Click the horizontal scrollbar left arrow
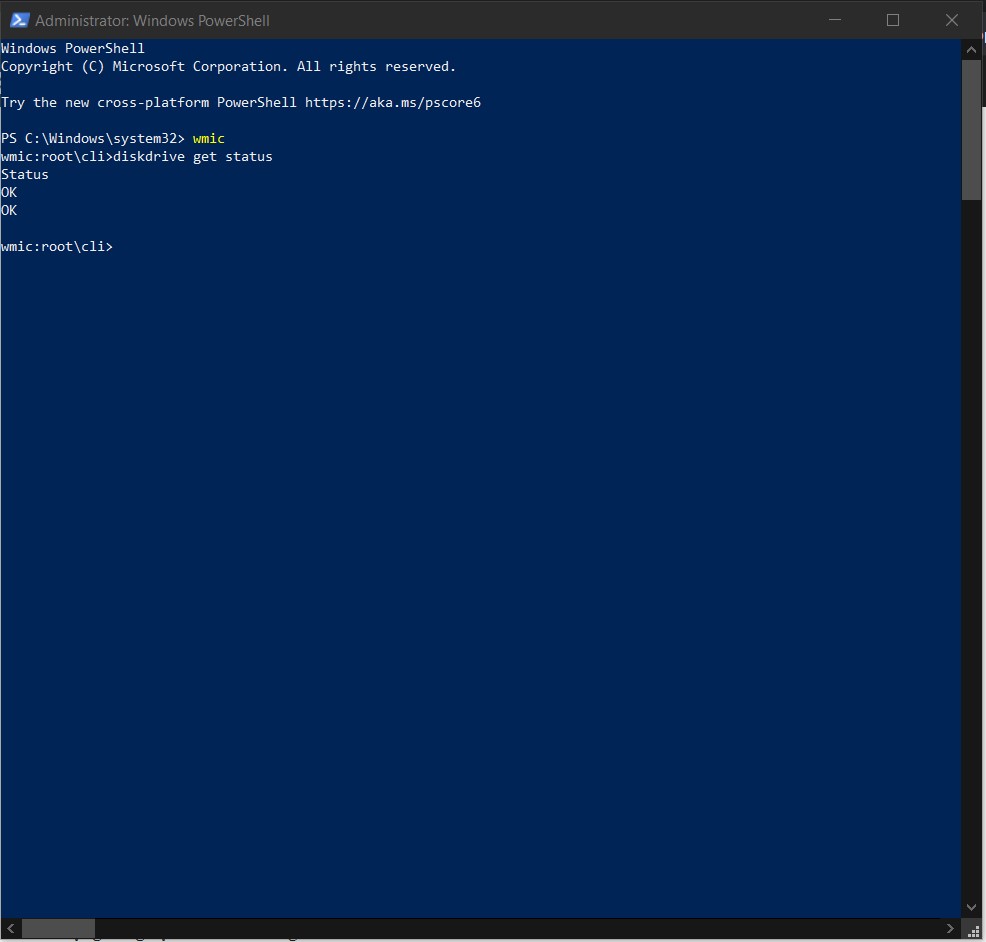 (x=11, y=928)
